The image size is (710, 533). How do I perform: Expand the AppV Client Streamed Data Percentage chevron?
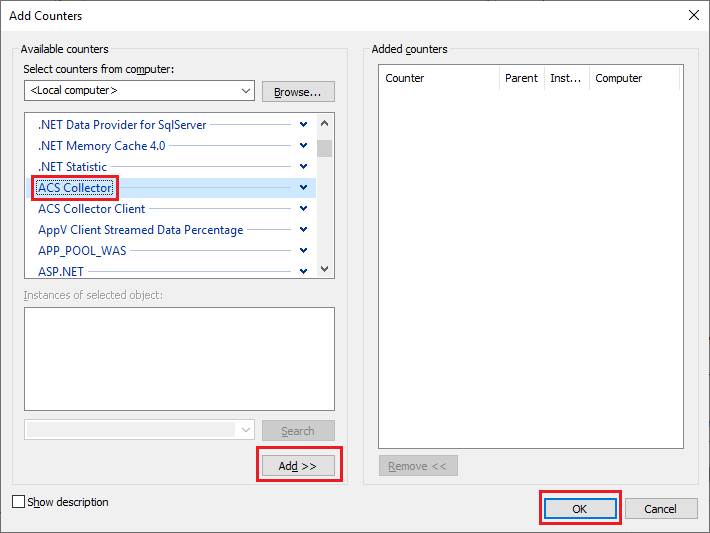[x=303, y=230]
